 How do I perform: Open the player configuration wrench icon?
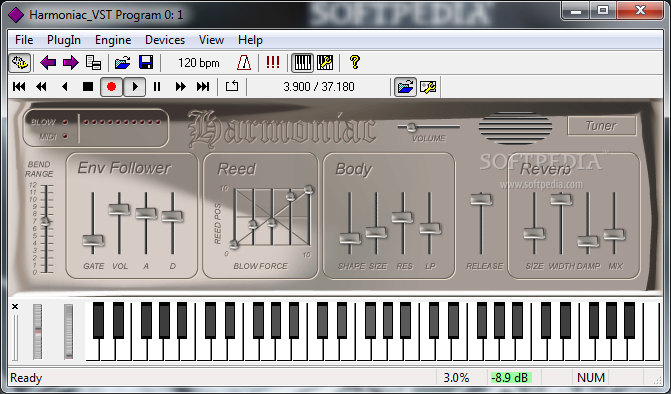tap(428, 87)
